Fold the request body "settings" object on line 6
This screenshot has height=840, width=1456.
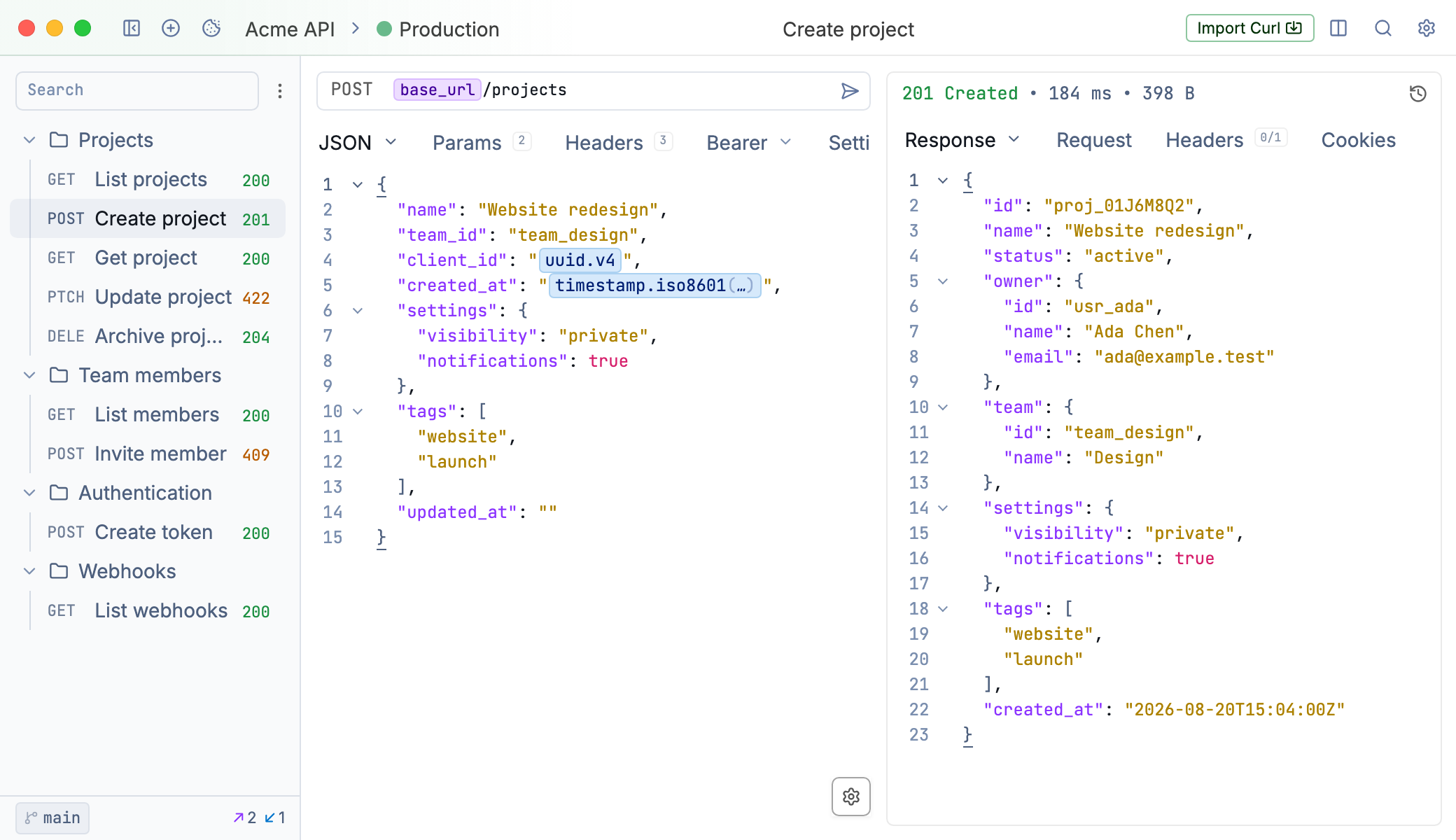[358, 311]
